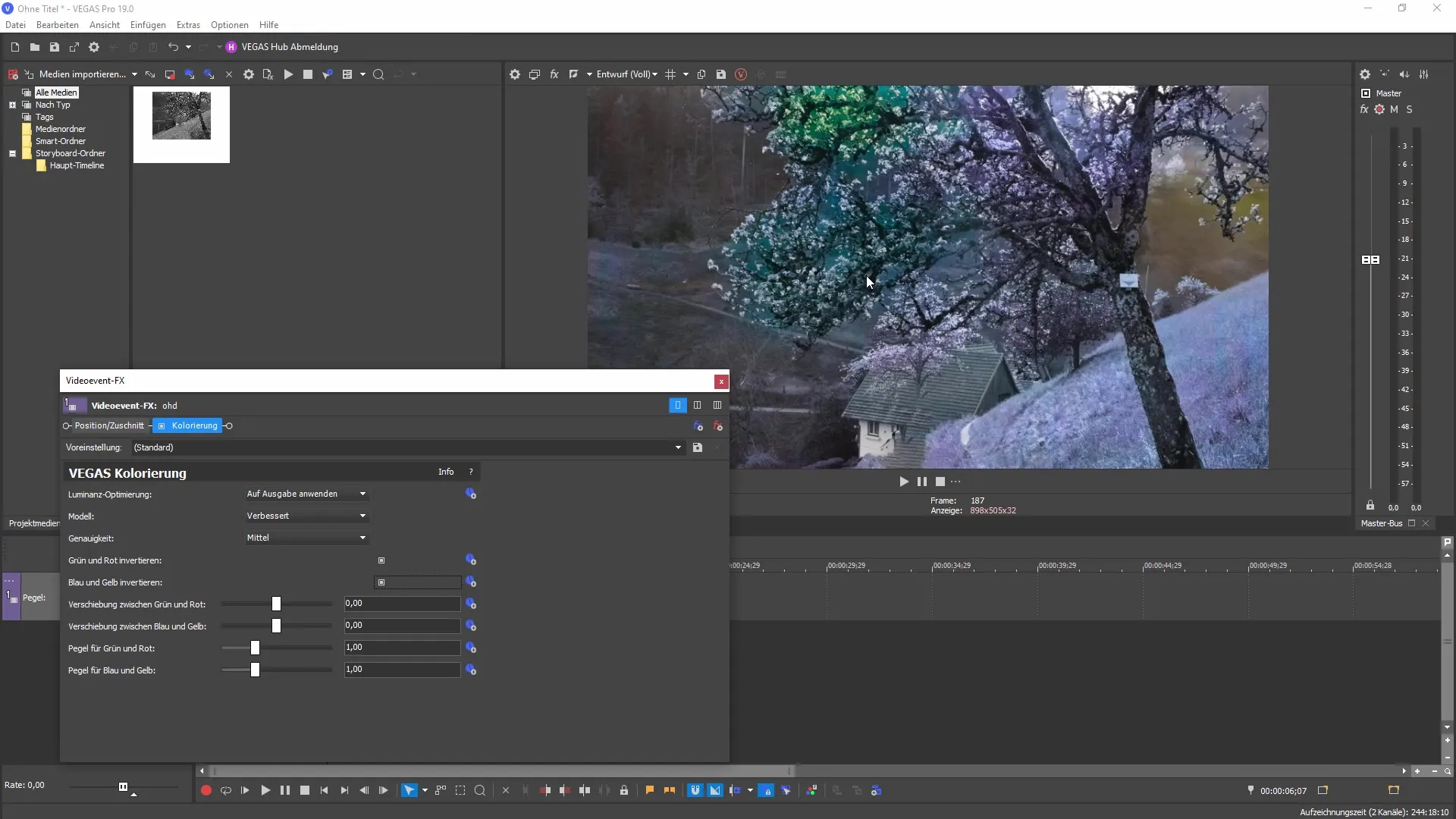Remove selected plug-in icon in Videoevent-FX window
This screenshot has width=1456, height=819.
pos(717,426)
